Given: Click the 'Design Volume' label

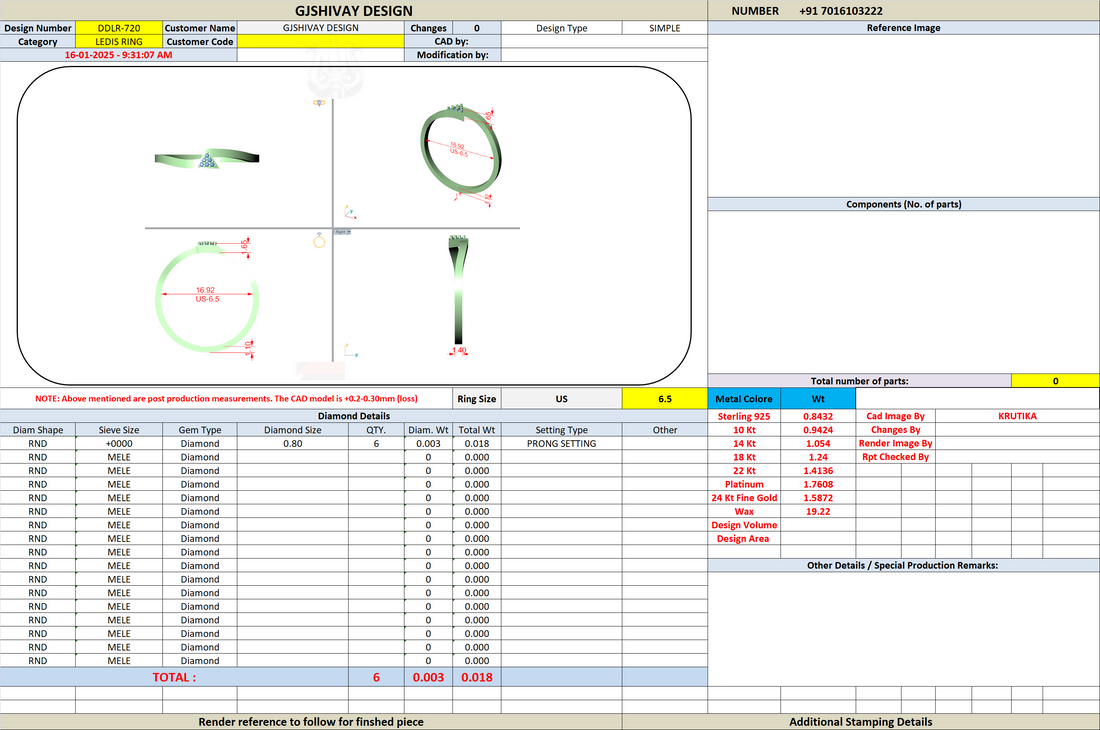Looking at the screenshot, I should point(744,525).
